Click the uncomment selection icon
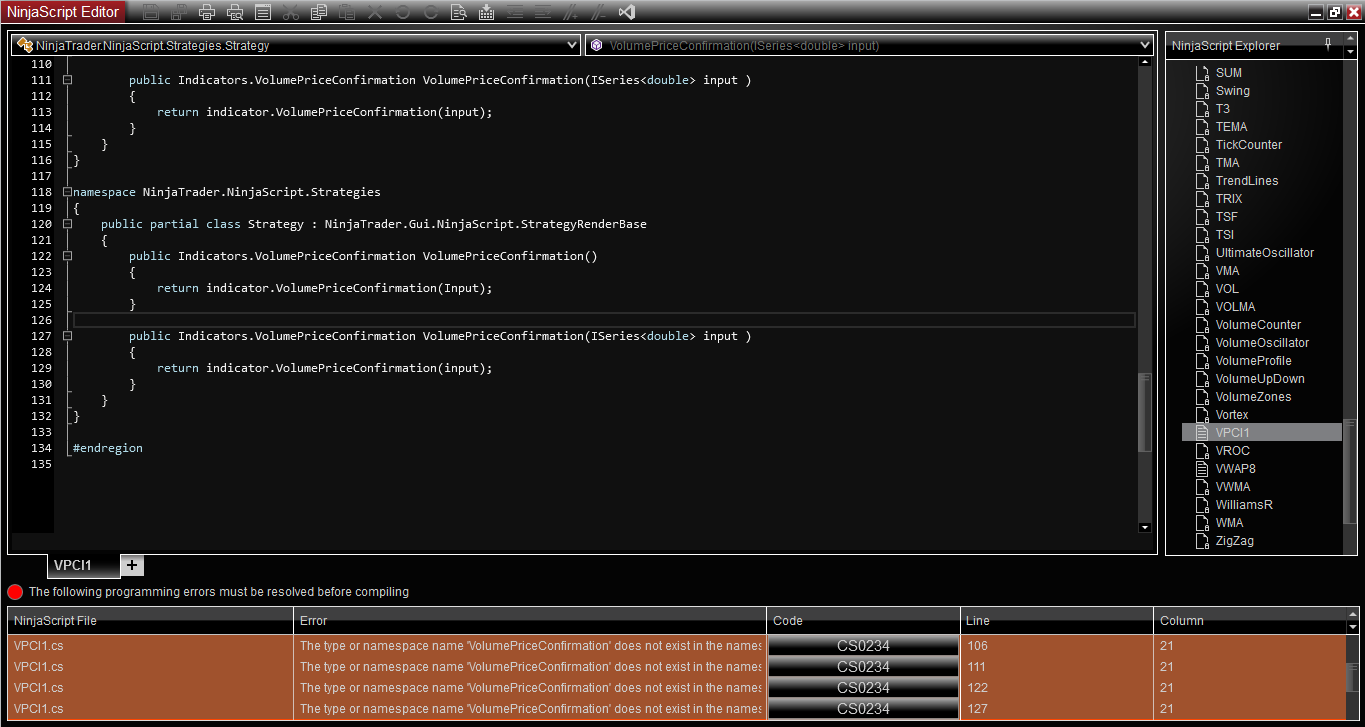The width and height of the screenshot is (1365, 727). tap(599, 13)
